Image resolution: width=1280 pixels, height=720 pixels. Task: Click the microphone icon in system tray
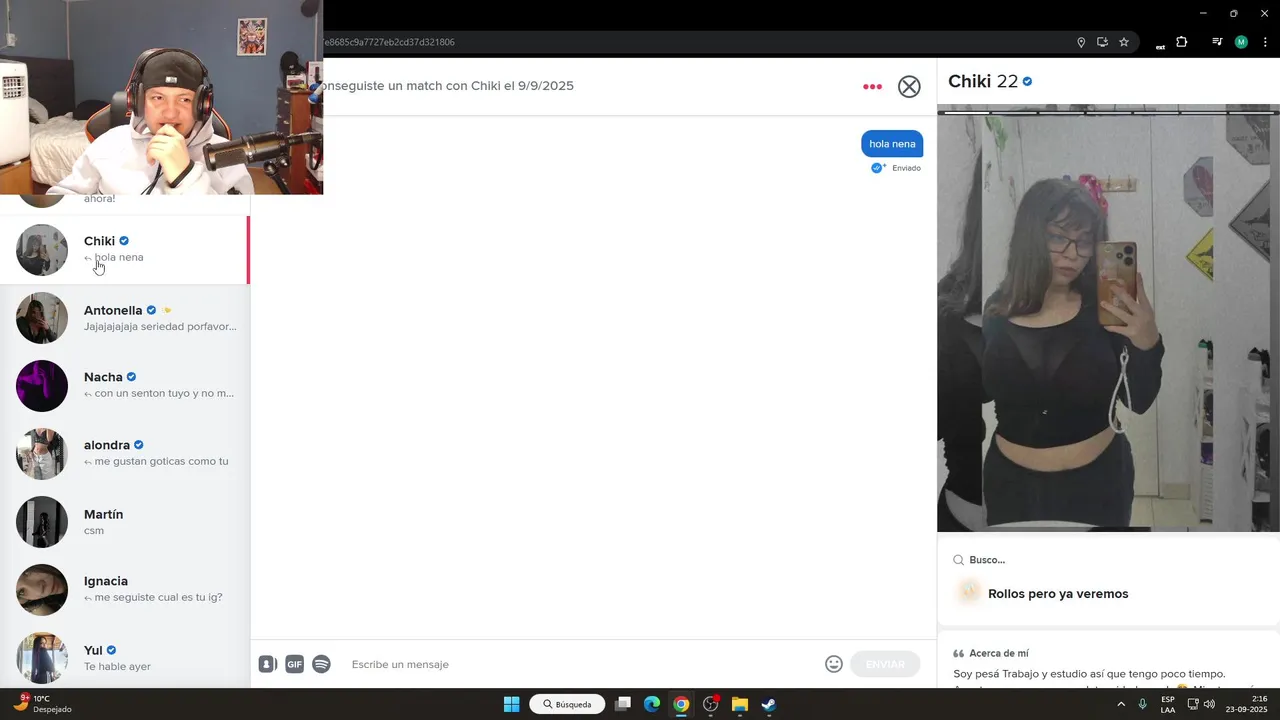1142,704
